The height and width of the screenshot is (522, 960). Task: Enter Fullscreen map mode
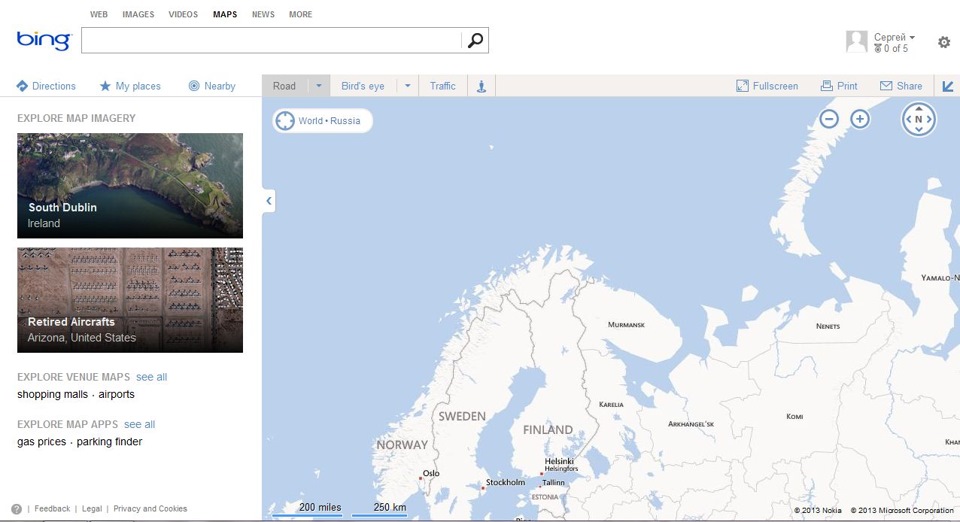[x=767, y=86]
